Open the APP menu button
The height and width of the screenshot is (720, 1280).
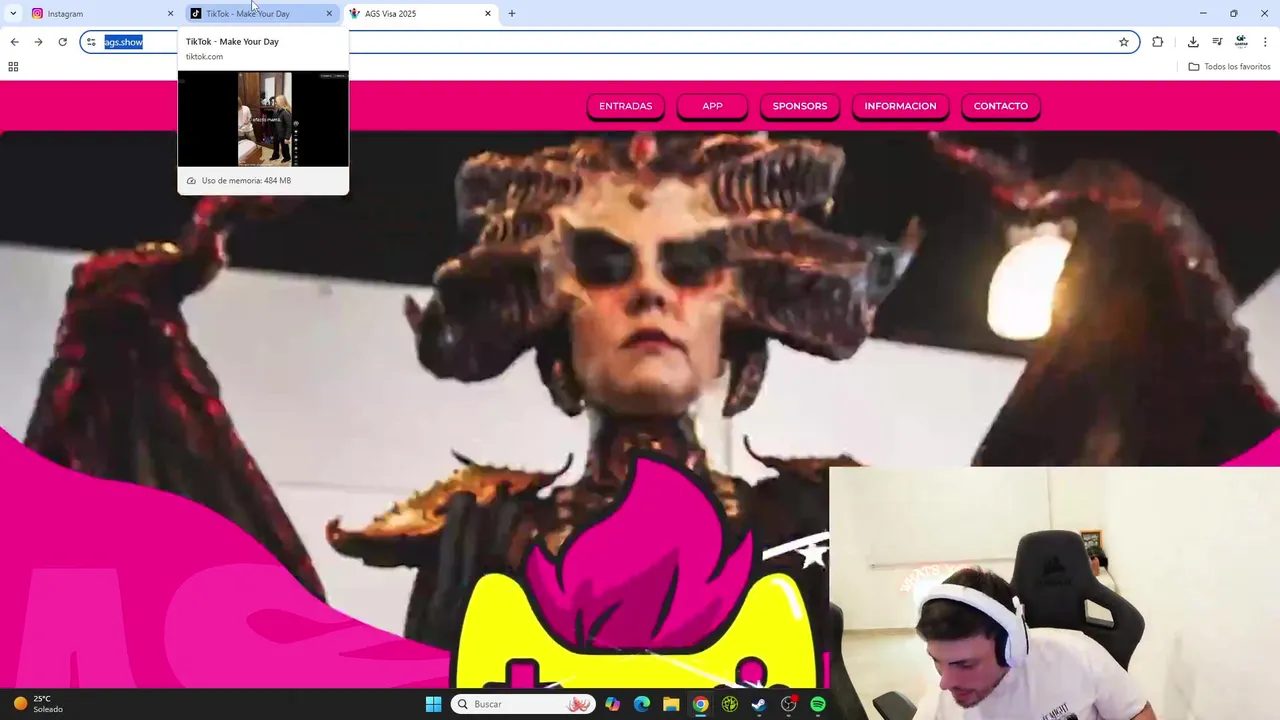point(712,106)
